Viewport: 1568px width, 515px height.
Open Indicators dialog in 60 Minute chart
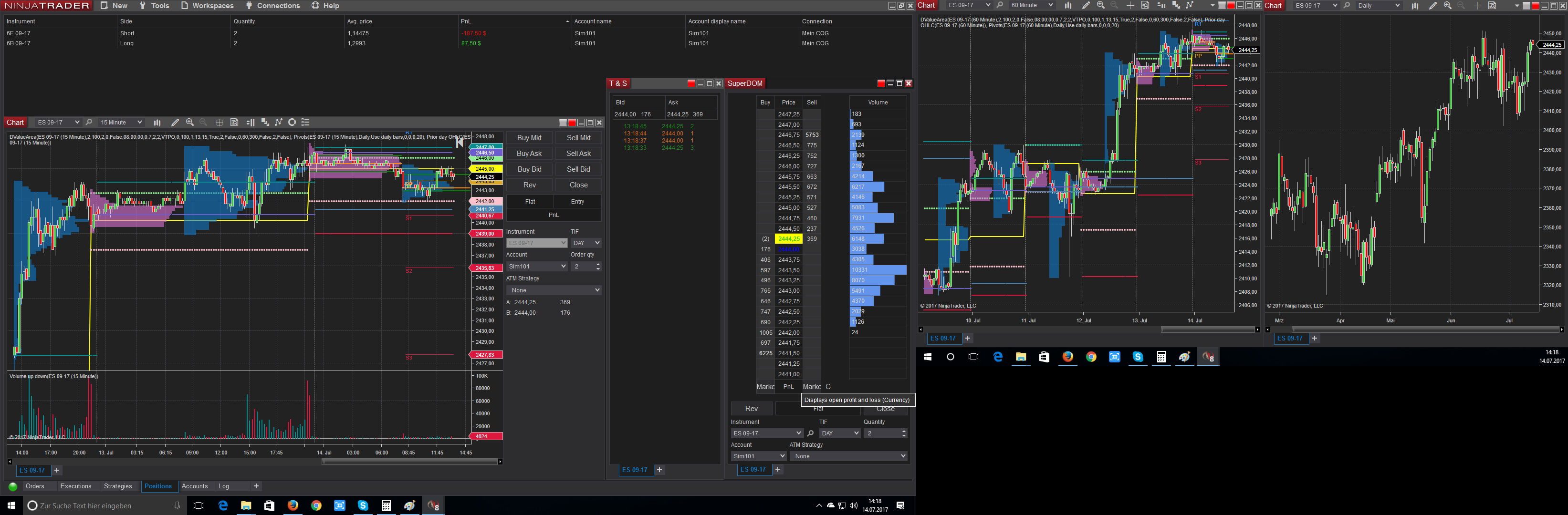coord(1176,5)
